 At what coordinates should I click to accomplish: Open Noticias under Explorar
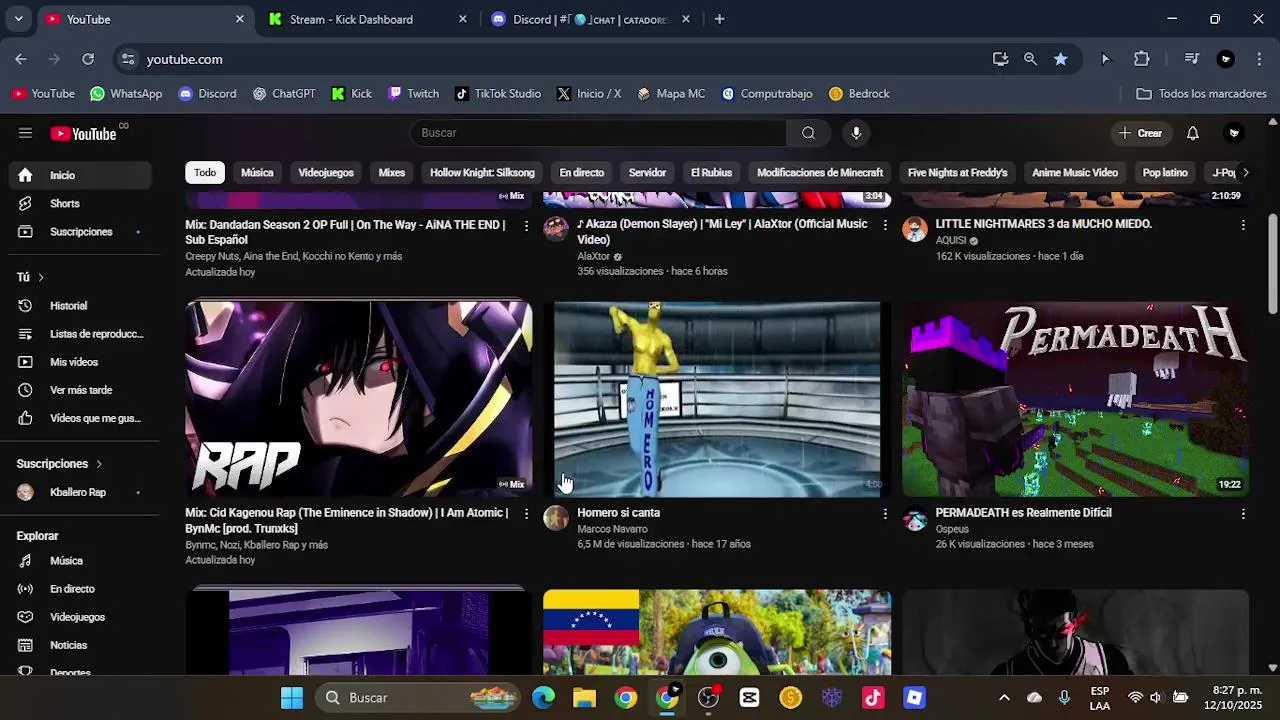coord(80,645)
